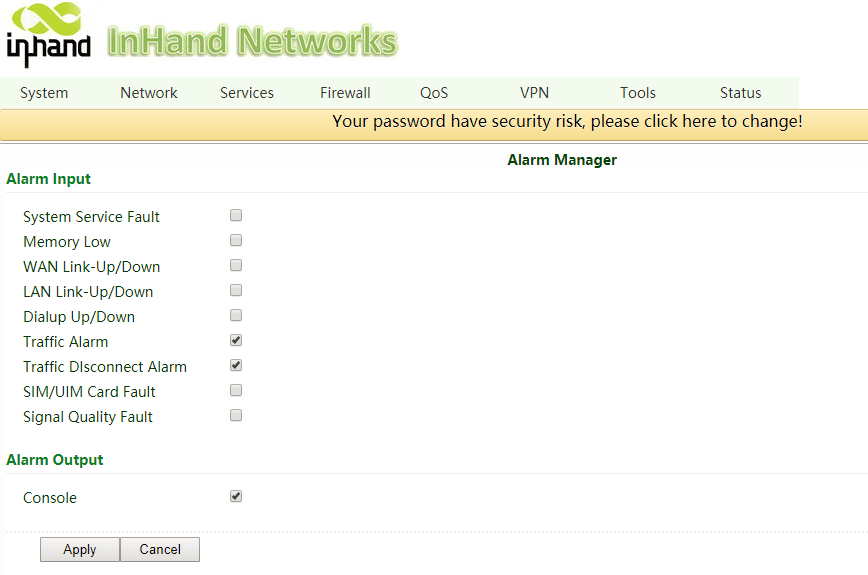Click the InHand logo icon
Viewport: 868px width, 575px height.
(x=48, y=36)
